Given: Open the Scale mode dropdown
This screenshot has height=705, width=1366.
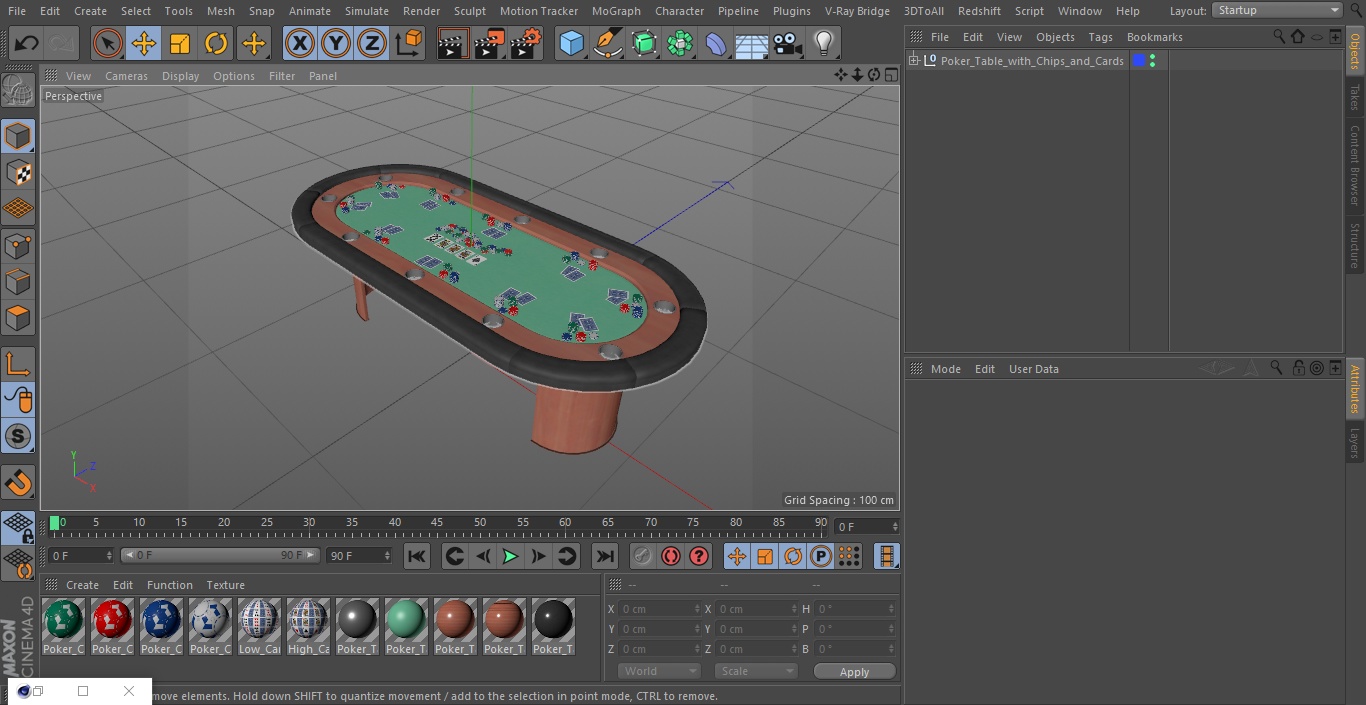Looking at the screenshot, I should click(756, 671).
